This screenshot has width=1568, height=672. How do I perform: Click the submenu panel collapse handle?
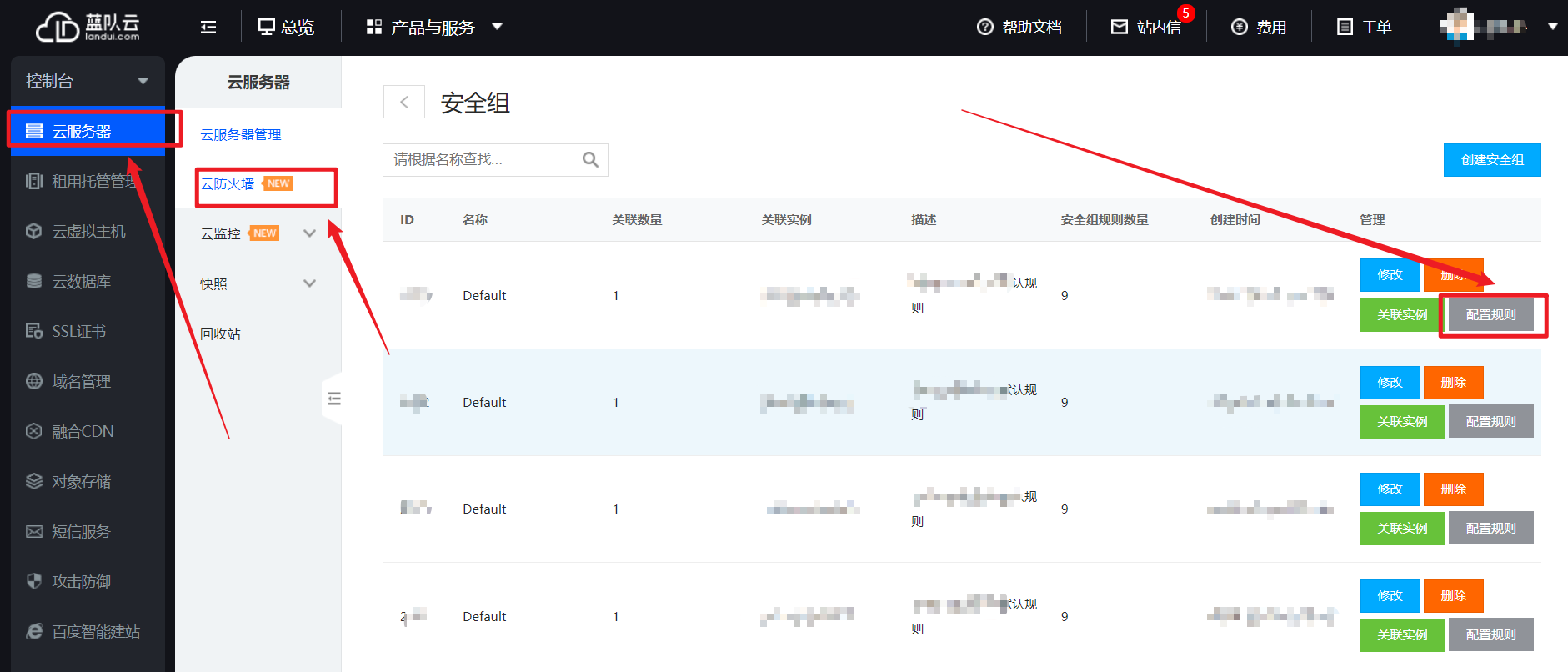(333, 399)
